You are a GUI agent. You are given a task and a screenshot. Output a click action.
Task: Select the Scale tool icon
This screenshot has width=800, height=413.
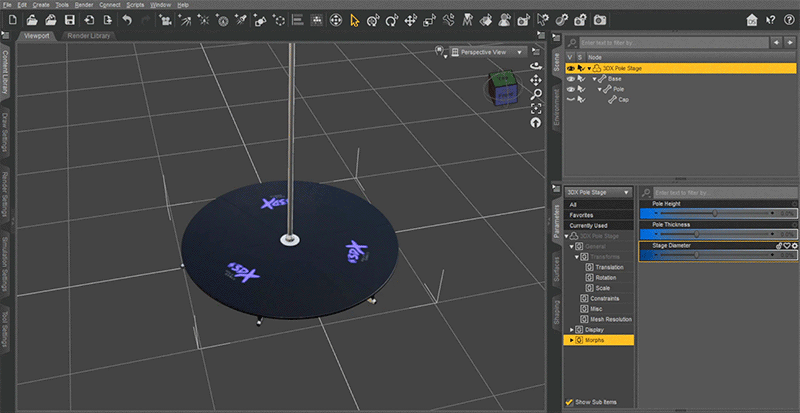430,20
